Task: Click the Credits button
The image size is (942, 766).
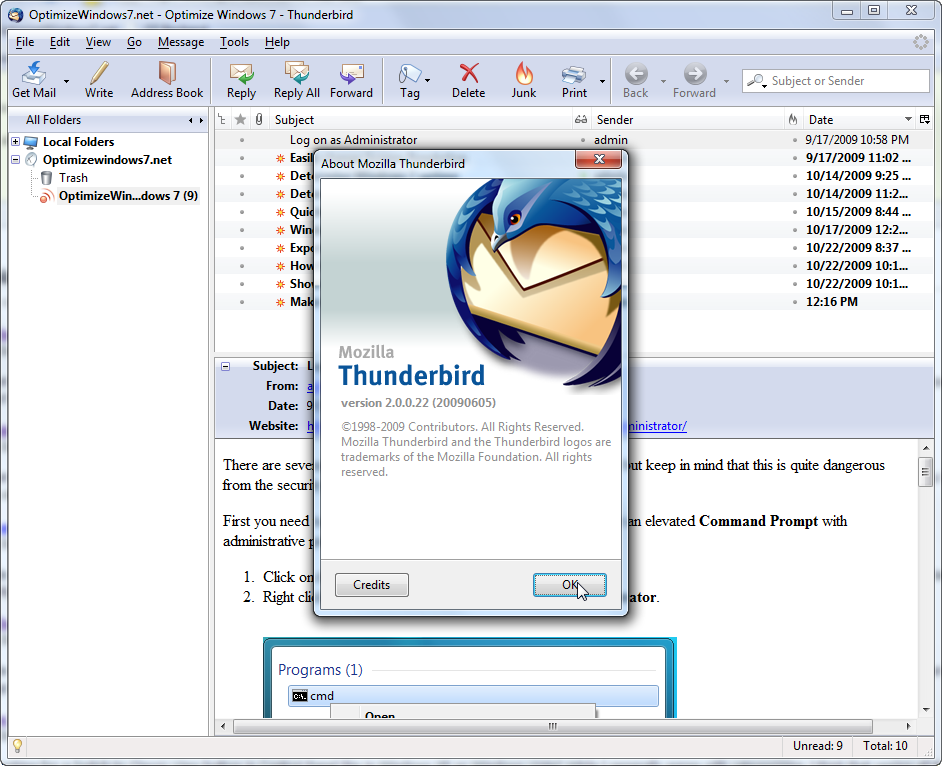Action: (372, 585)
